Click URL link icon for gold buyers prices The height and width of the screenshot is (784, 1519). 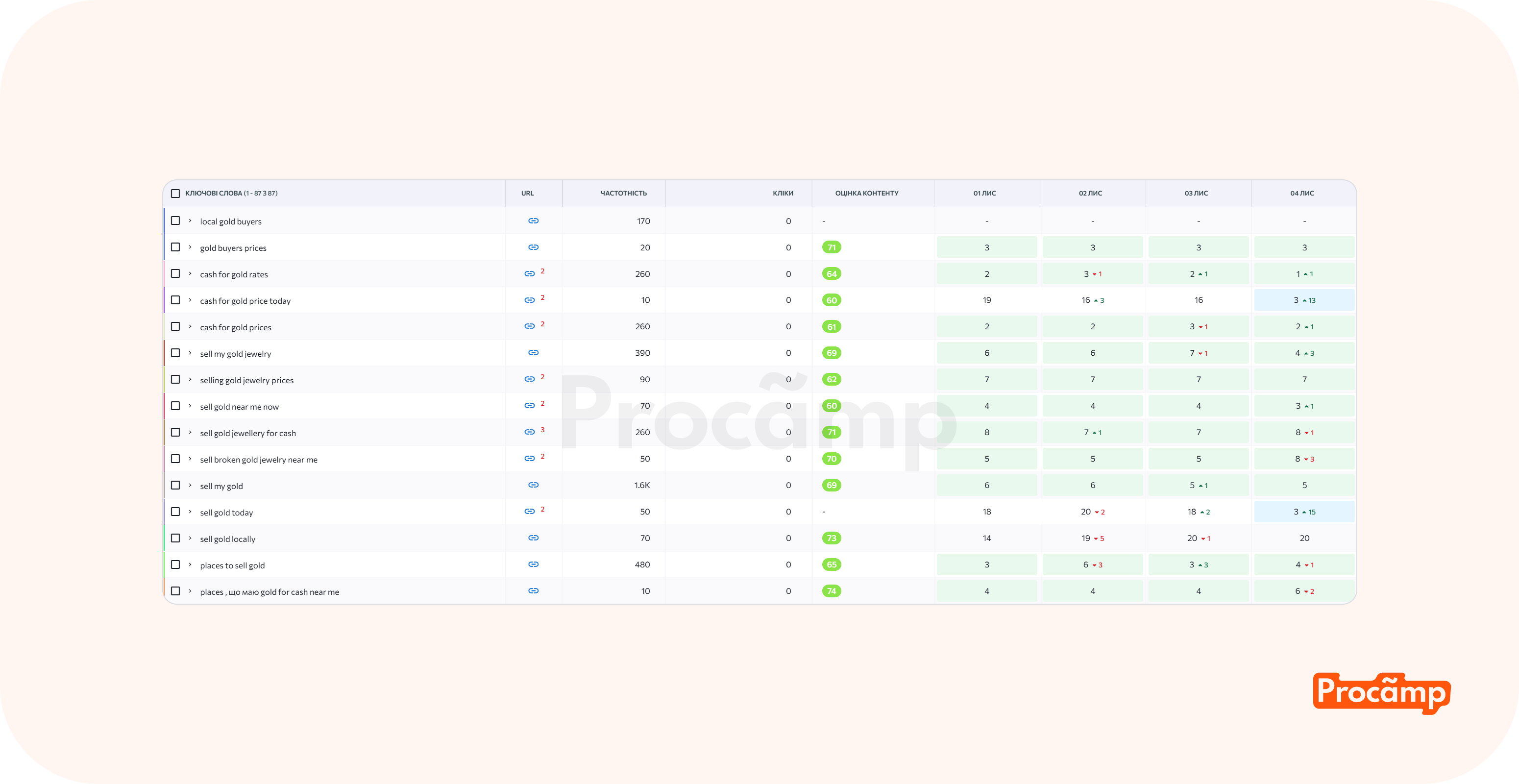tap(533, 247)
